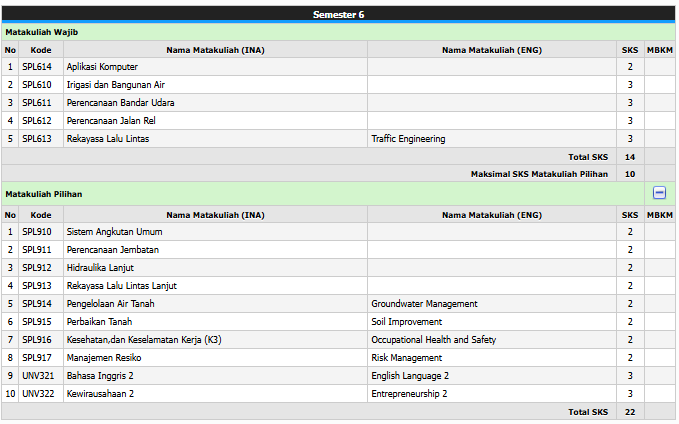
Task: Click the Maksimal SKS Matakuliah Pilihan label
Action: pos(539,174)
